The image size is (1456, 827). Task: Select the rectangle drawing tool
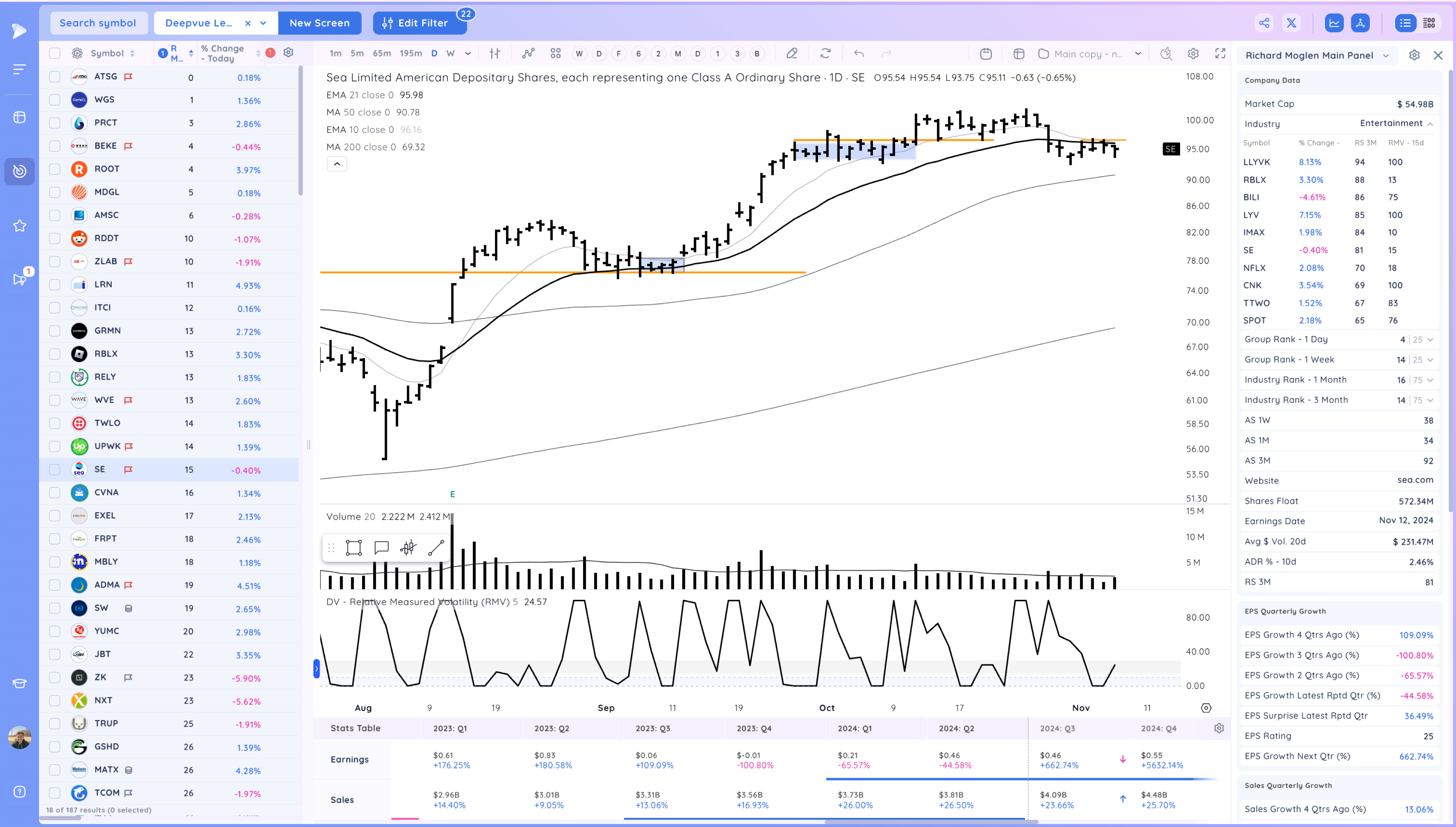(x=354, y=547)
